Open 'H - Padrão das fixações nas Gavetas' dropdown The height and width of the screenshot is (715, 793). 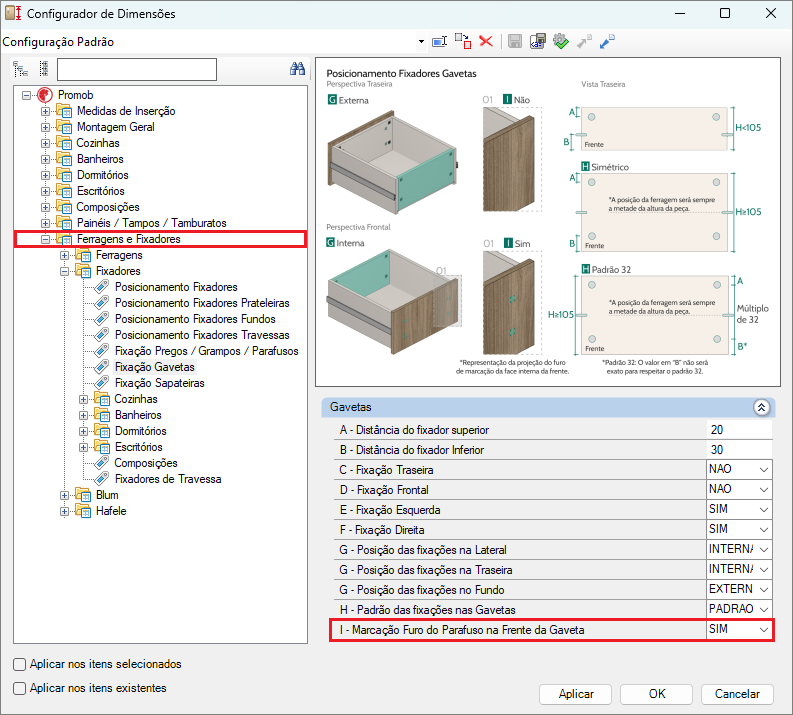click(x=764, y=610)
